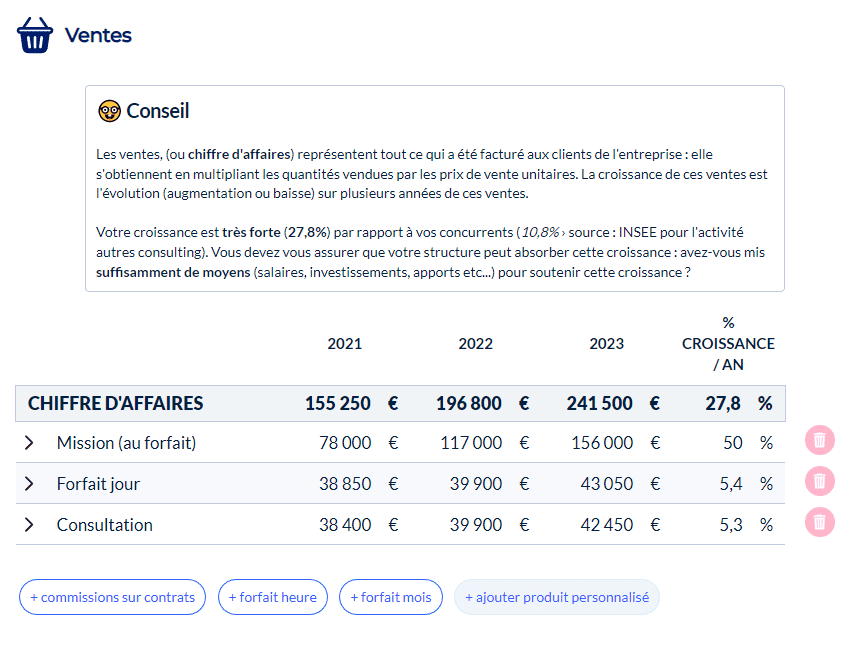
Task: Click Forfait jour label
Action: pyautogui.click(x=98, y=484)
